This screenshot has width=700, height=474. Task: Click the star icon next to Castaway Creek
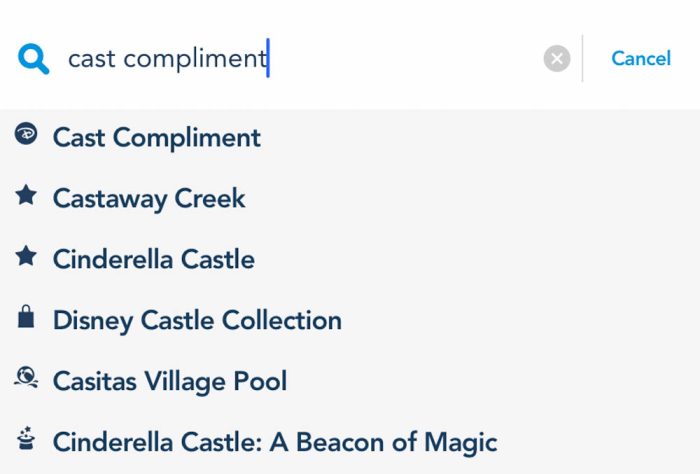tap(26, 195)
